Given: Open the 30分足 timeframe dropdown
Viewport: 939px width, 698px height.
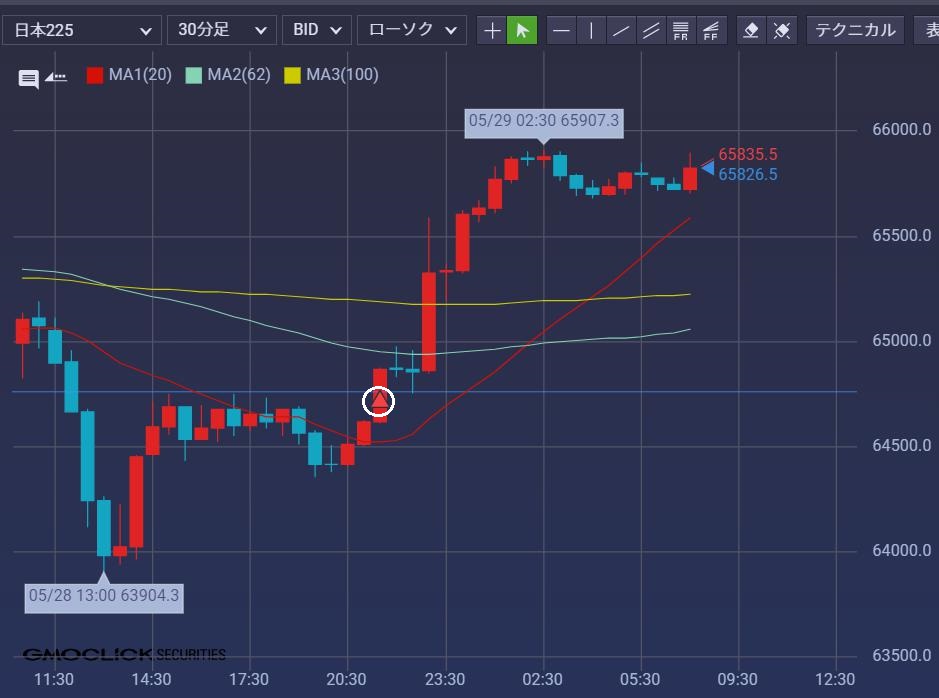Looking at the screenshot, I should [222, 30].
